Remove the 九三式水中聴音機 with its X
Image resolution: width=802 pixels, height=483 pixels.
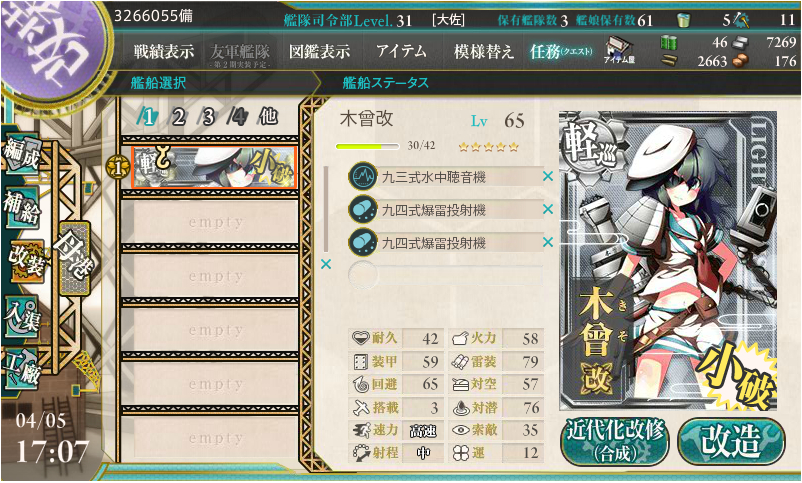point(548,177)
